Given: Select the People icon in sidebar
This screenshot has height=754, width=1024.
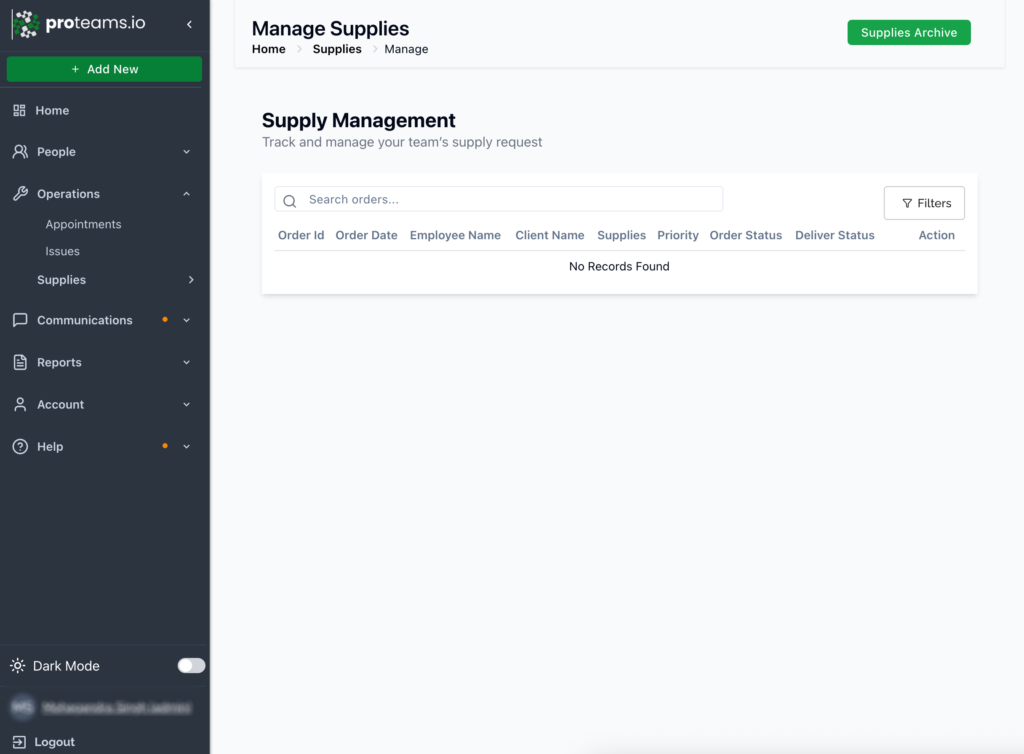Looking at the screenshot, I should tap(20, 151).
